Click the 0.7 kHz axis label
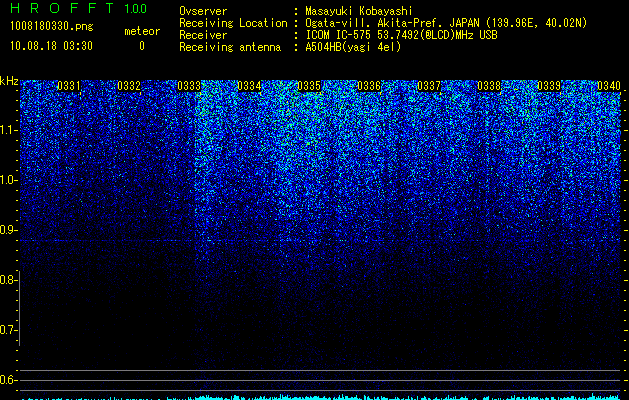This screenshot has height=400, width=629. (8, 330)
